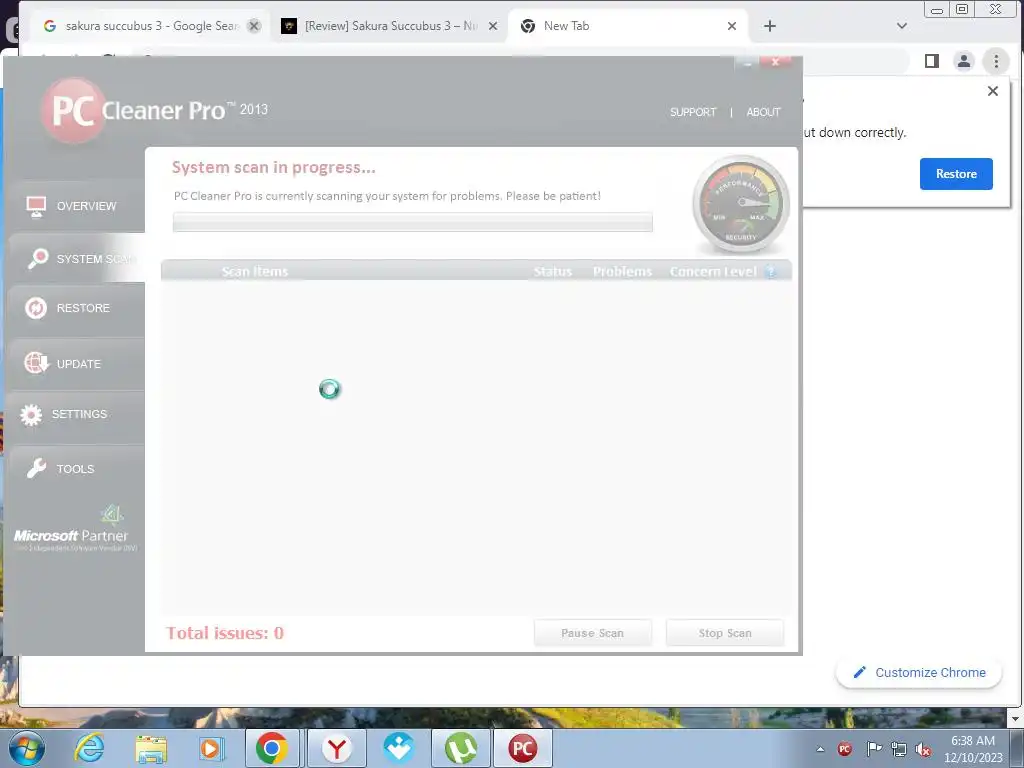This screenshot has width=1024, height=768.
Task: Click the Microsoft Partner badge
Action: click(75, 529)
